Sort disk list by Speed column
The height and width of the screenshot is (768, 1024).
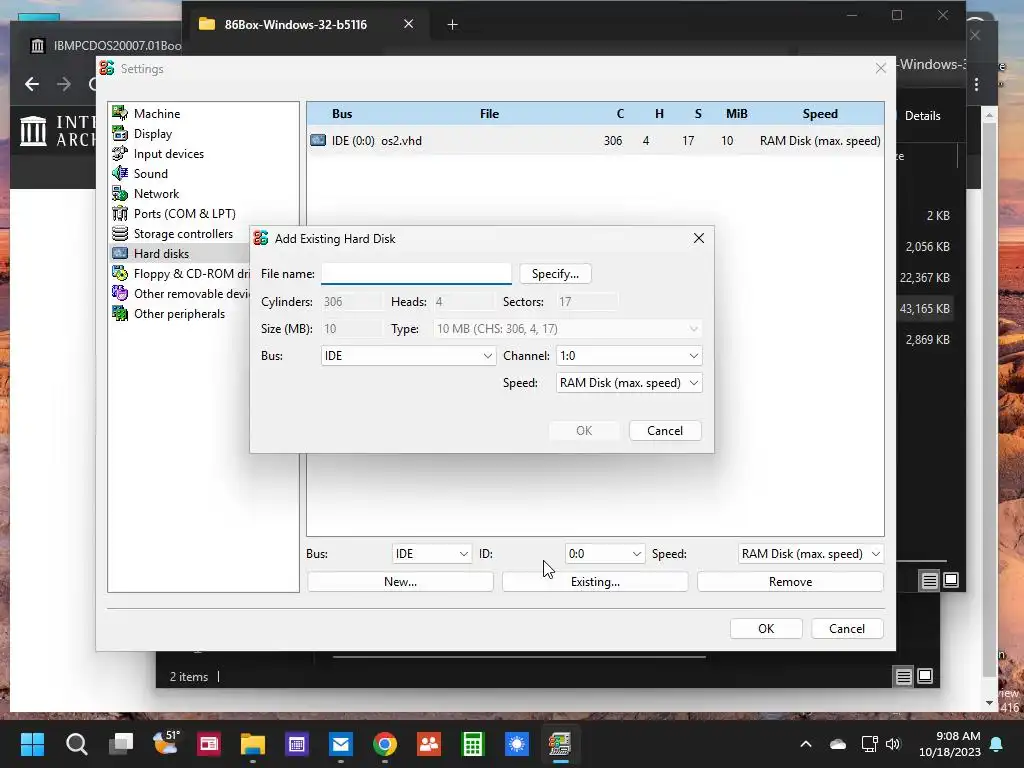[820, 114]
